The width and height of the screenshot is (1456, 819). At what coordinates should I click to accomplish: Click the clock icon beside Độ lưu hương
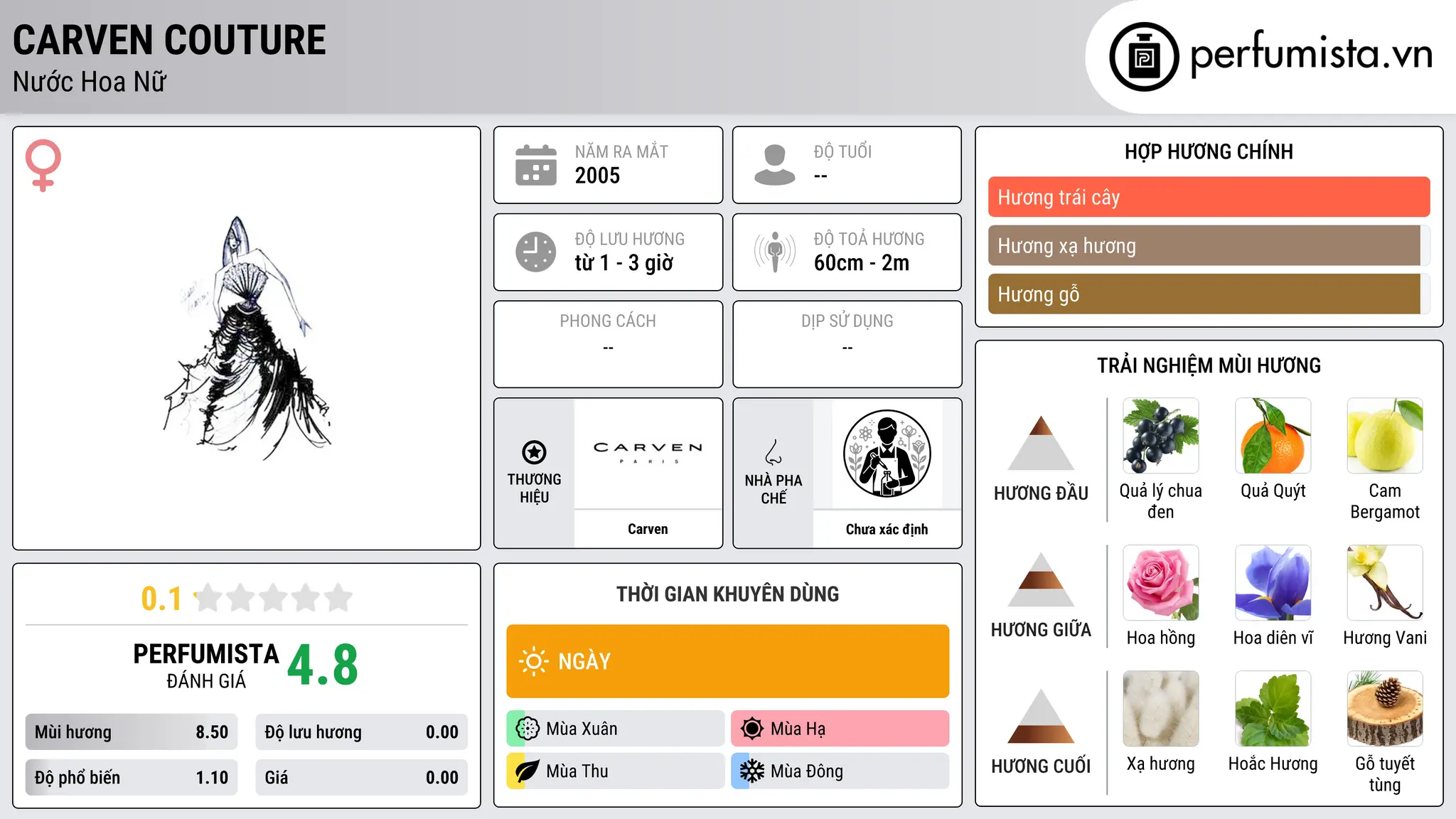click(x=536, y=252)
